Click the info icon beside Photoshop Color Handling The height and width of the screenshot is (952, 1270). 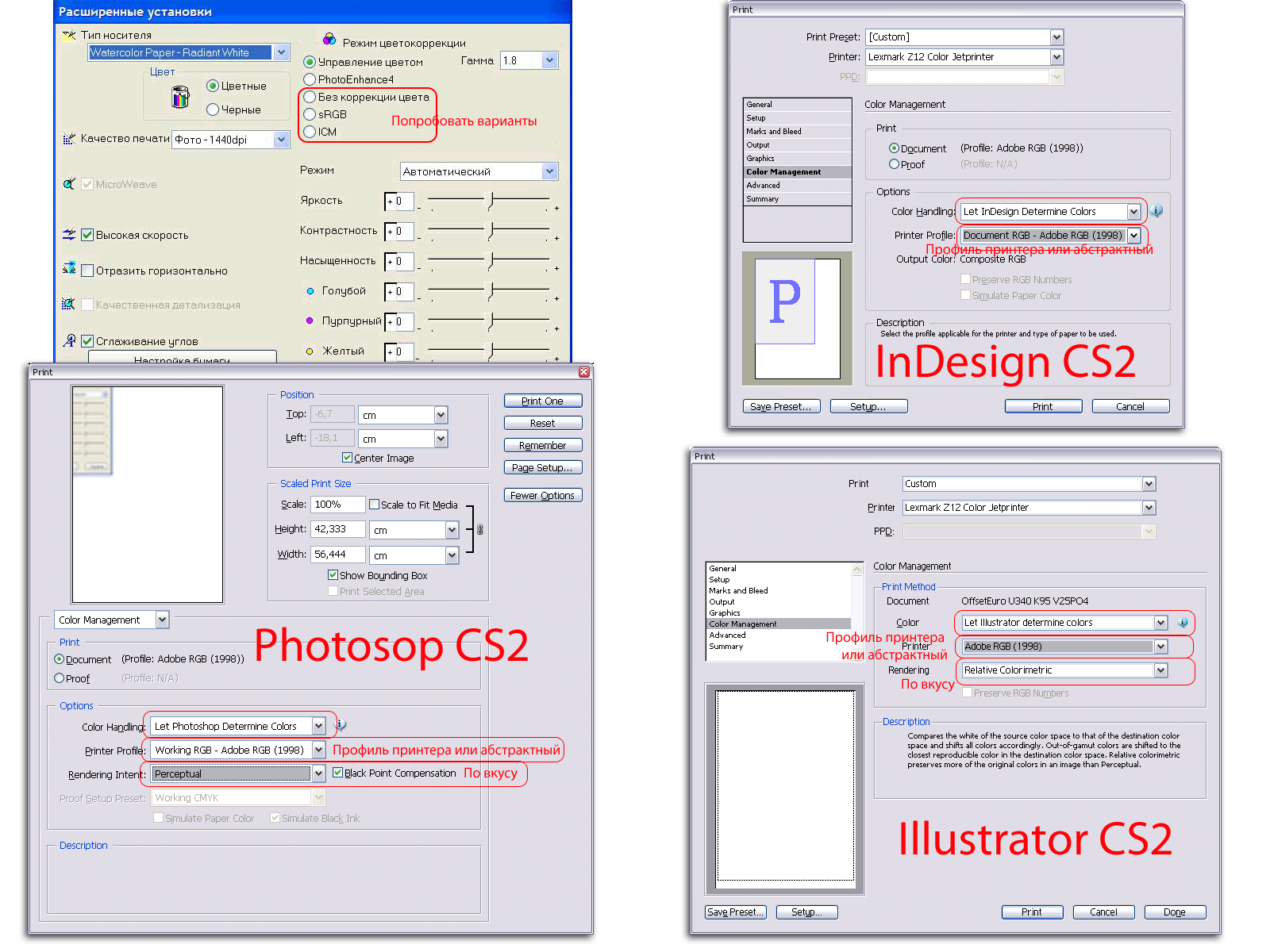pyautogui.click(x=341, y=724)
